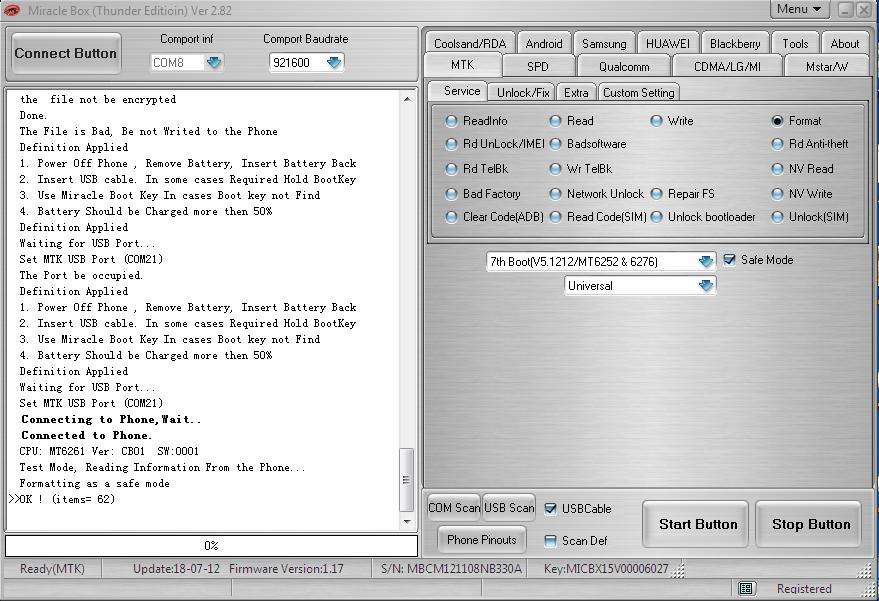Click the COM Scan button
The height and width of the screenshot is (601, 879).
[x=454, y=507]
